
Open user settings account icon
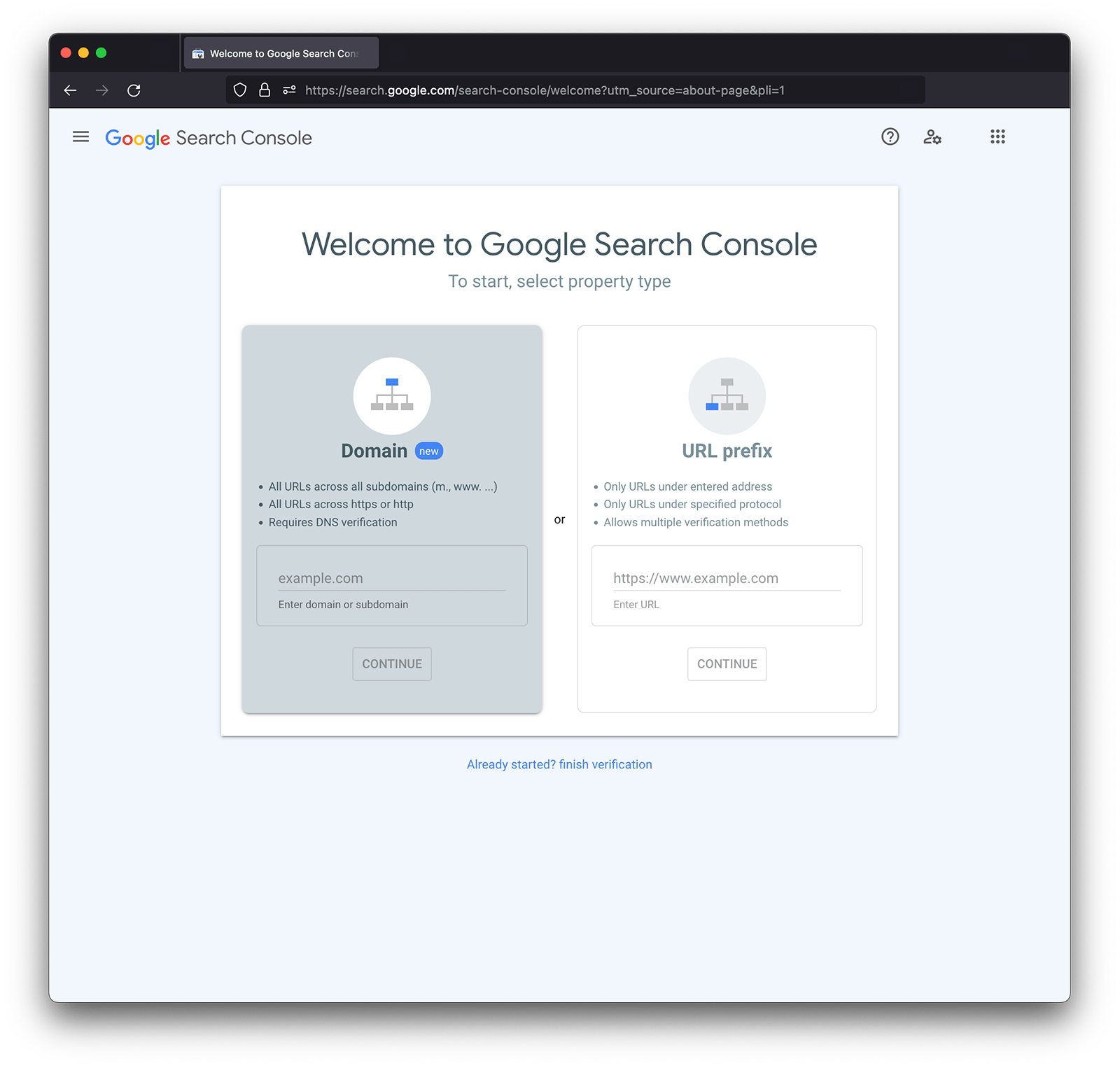tap(932, 137)
